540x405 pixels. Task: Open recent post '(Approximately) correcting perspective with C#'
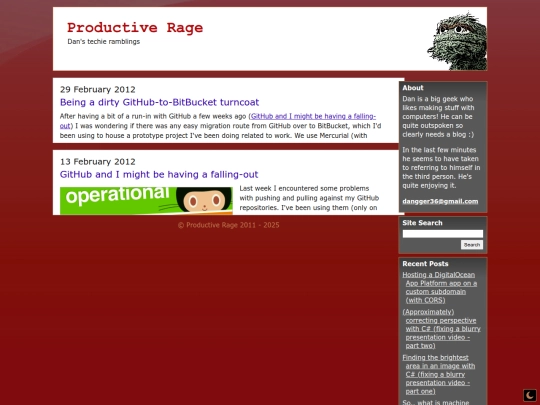tap(442, 329)
